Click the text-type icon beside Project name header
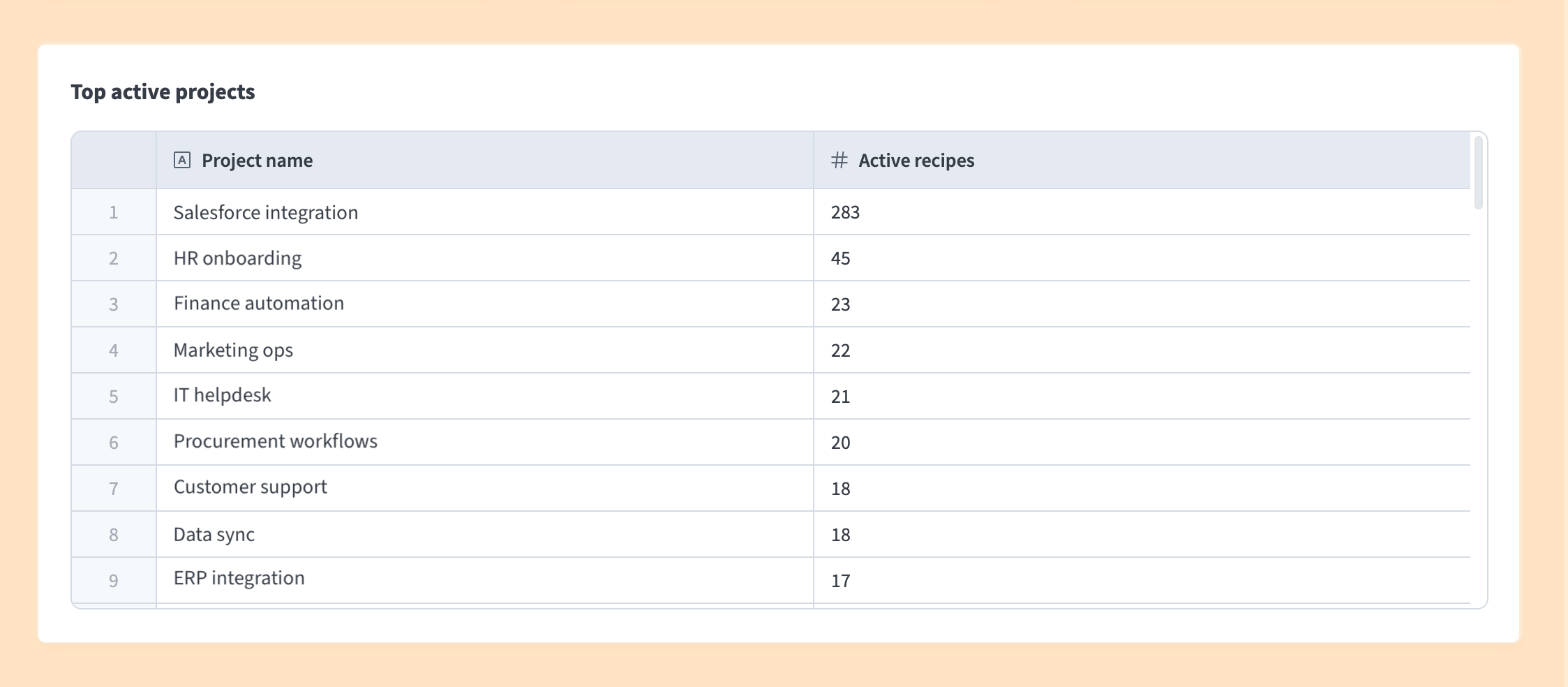 coord(182,160)
